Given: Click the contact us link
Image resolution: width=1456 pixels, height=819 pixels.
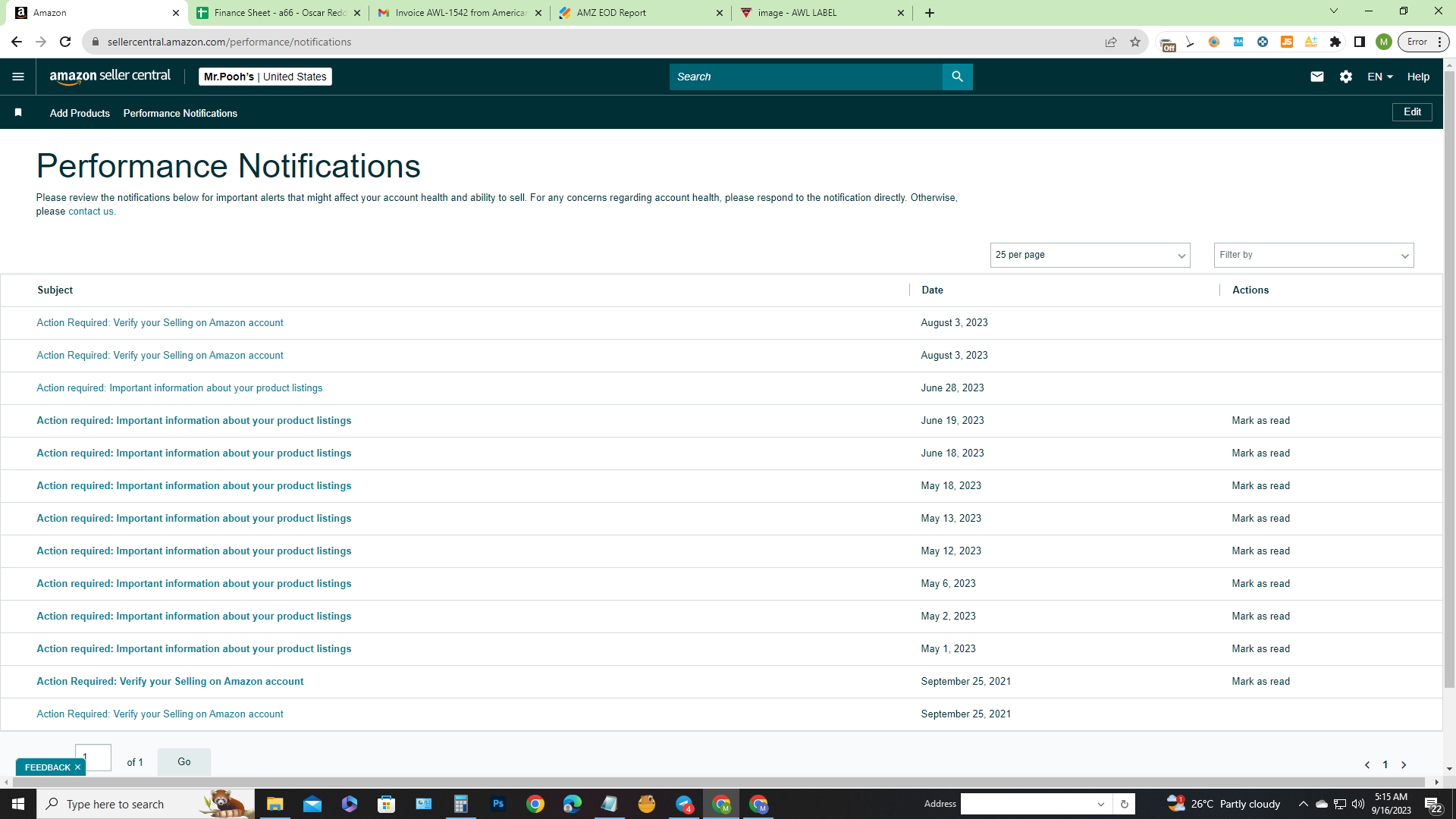Looking at the screenshot, I should [x=91, y=212].
